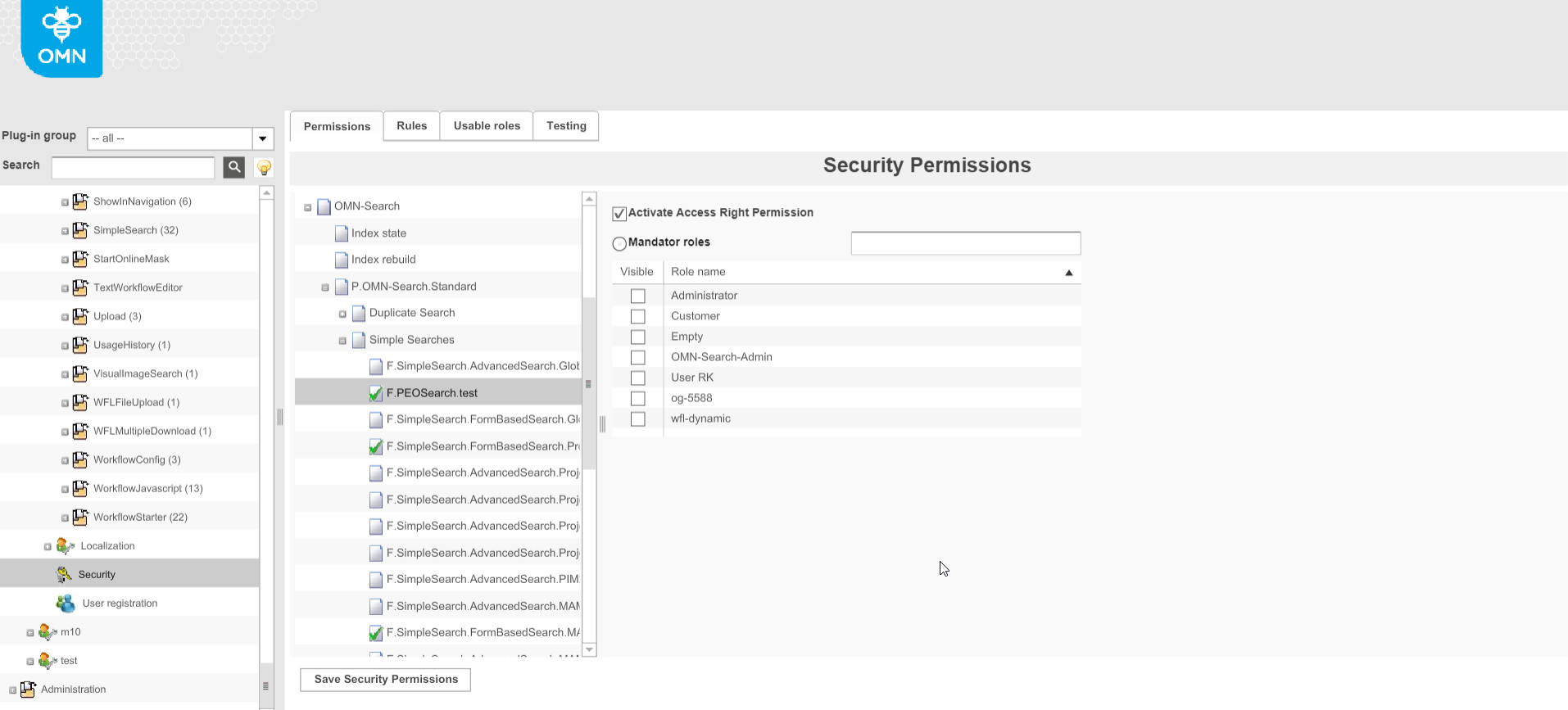The height and width of the screenshot is (710, 1568).
Task: Click the Security plugin icon in sidebar
Action: pos(63,574)
